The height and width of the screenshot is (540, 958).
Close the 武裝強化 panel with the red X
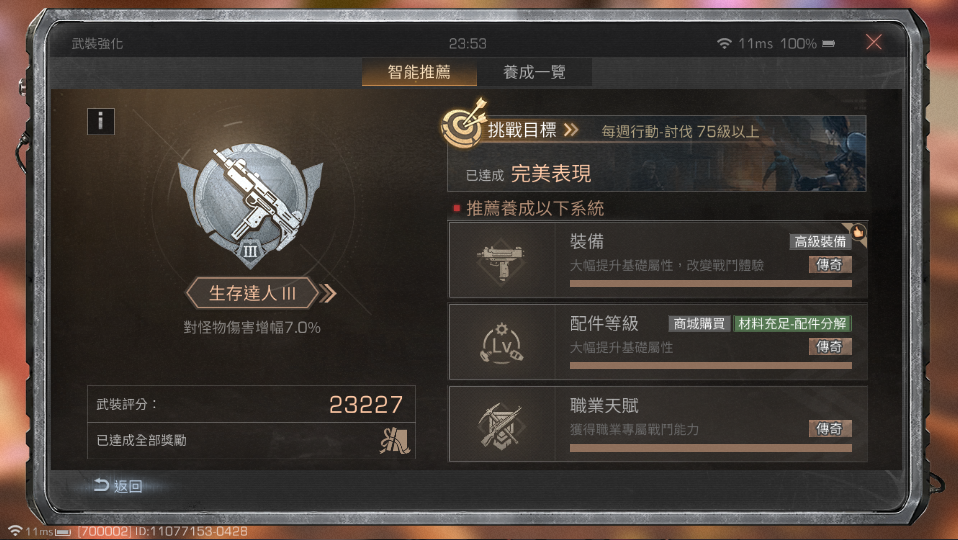point(874,42)
